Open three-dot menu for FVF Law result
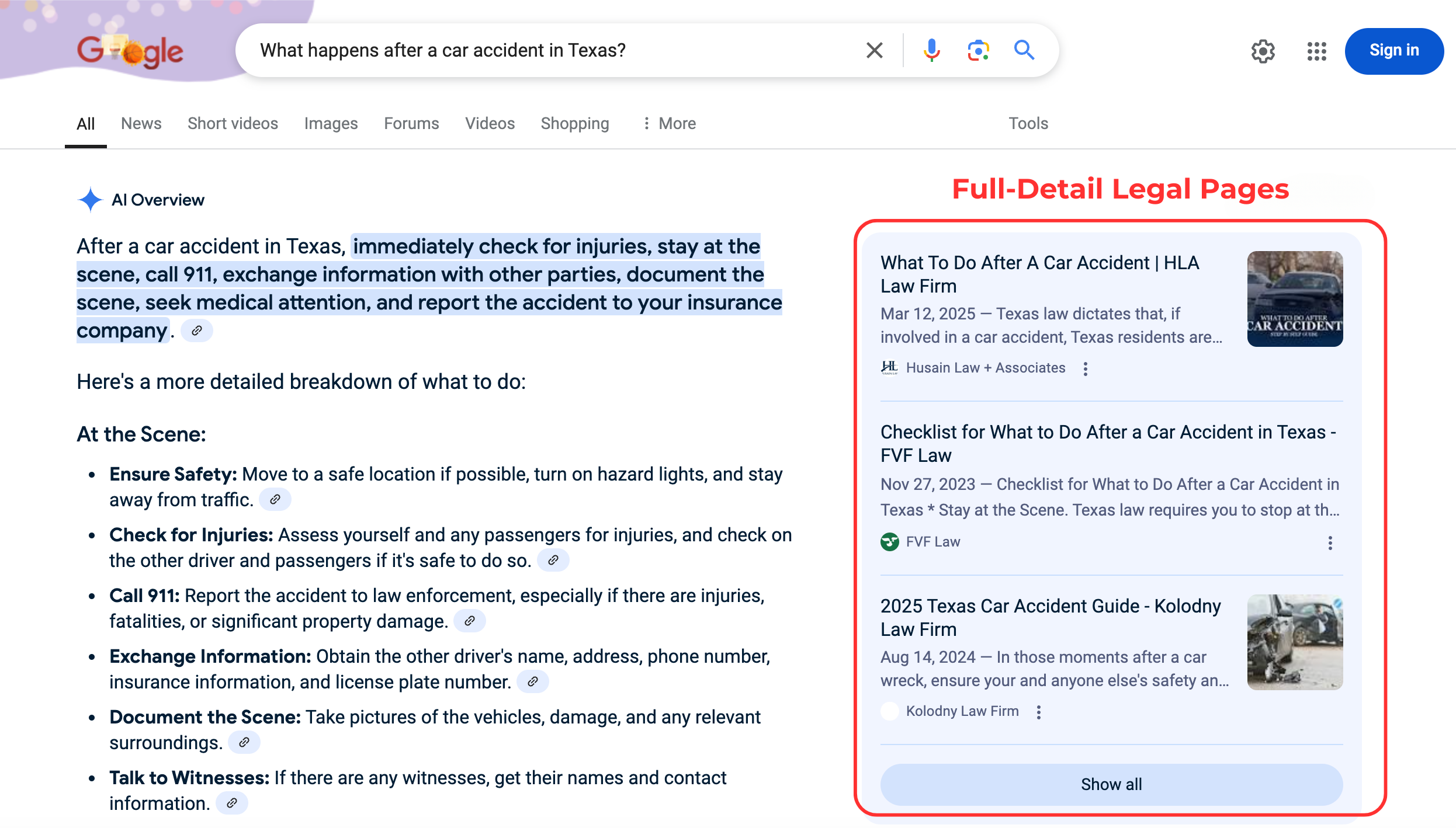This screenshot has width=1456, height=828. click(x=1330, y=543)
